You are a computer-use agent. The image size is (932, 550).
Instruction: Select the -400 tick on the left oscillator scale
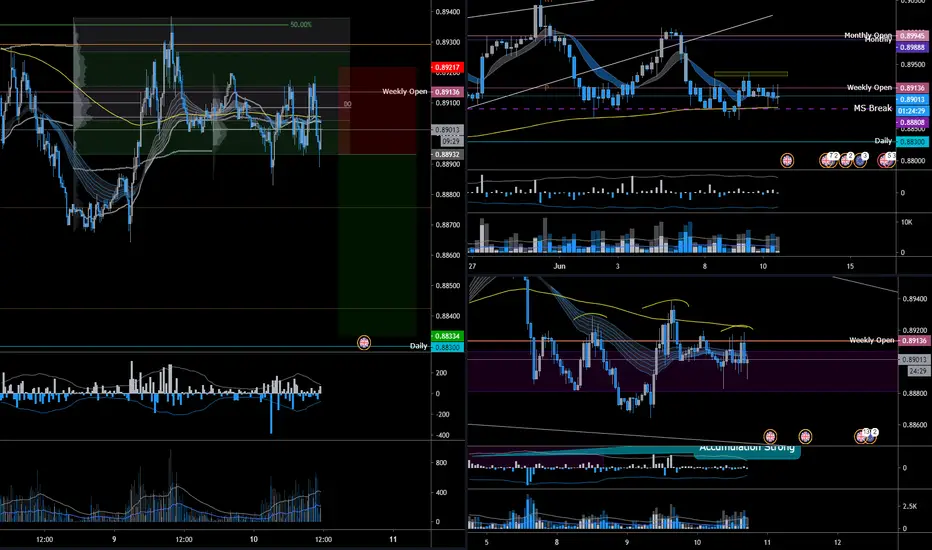442,435
